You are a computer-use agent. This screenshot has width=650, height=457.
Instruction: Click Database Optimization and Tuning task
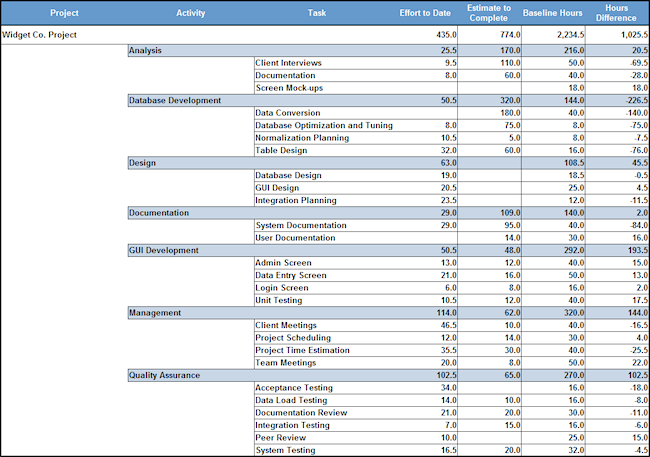324,125
